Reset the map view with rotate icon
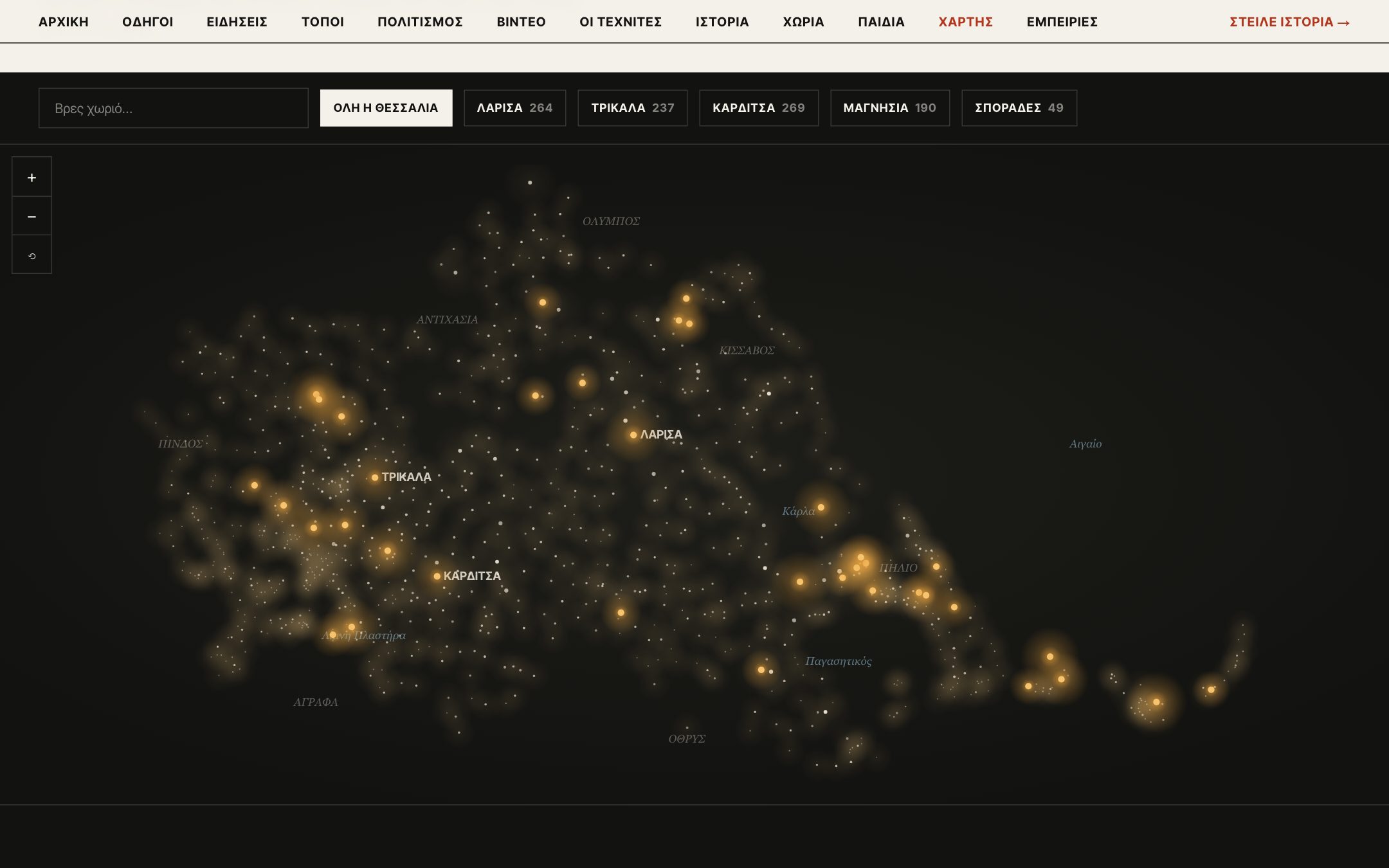This screenshot has width=1389, height=868. tap(32, 255)
